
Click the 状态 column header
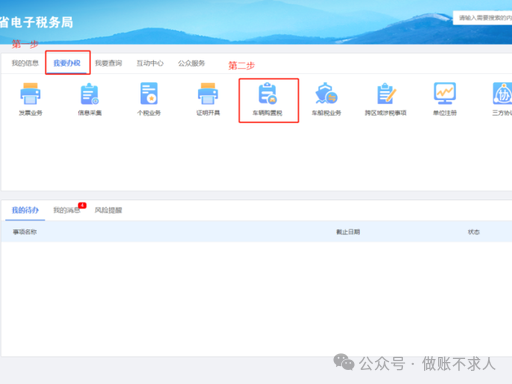pos(474,232)
